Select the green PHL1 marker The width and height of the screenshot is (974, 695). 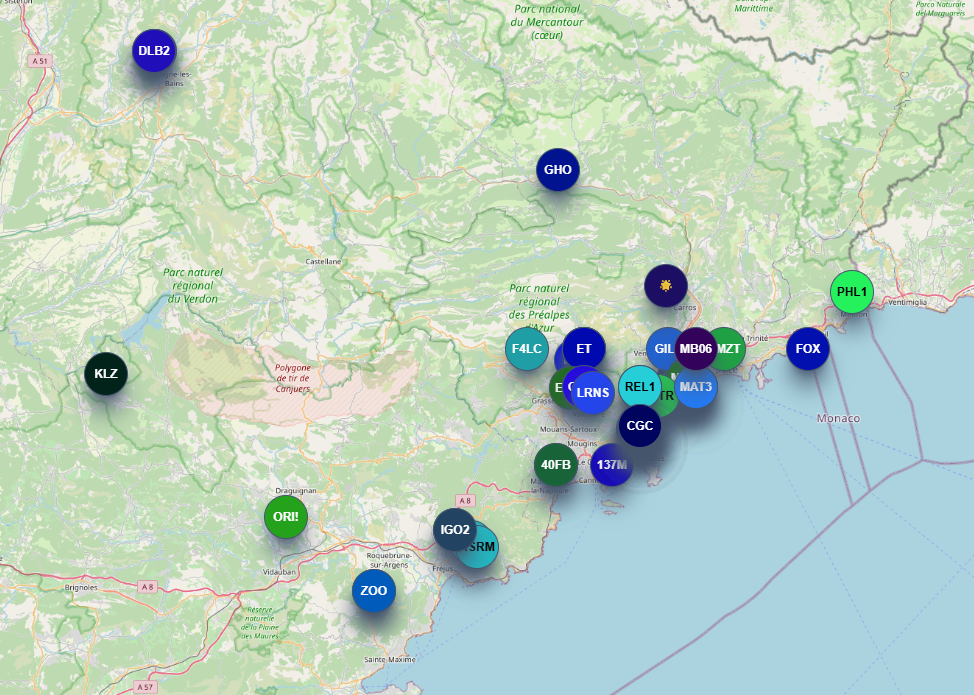[x=852, y=292]
